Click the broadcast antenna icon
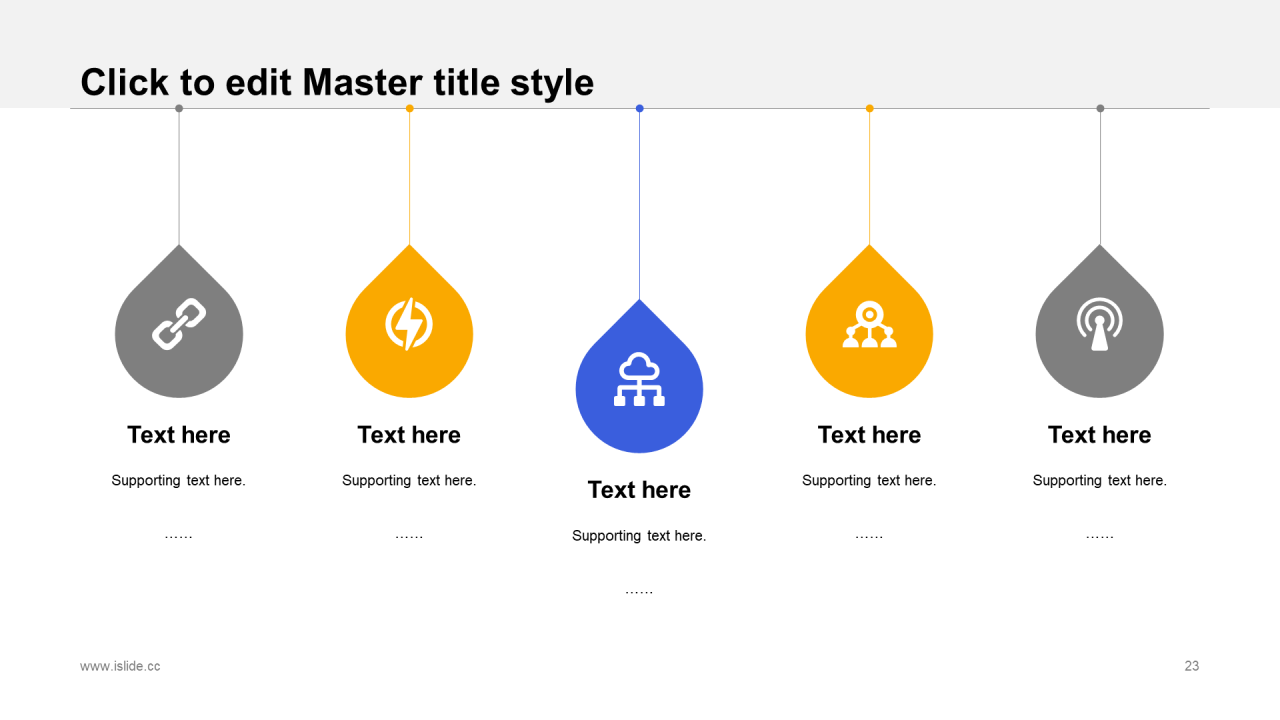 coord(1099,325)
